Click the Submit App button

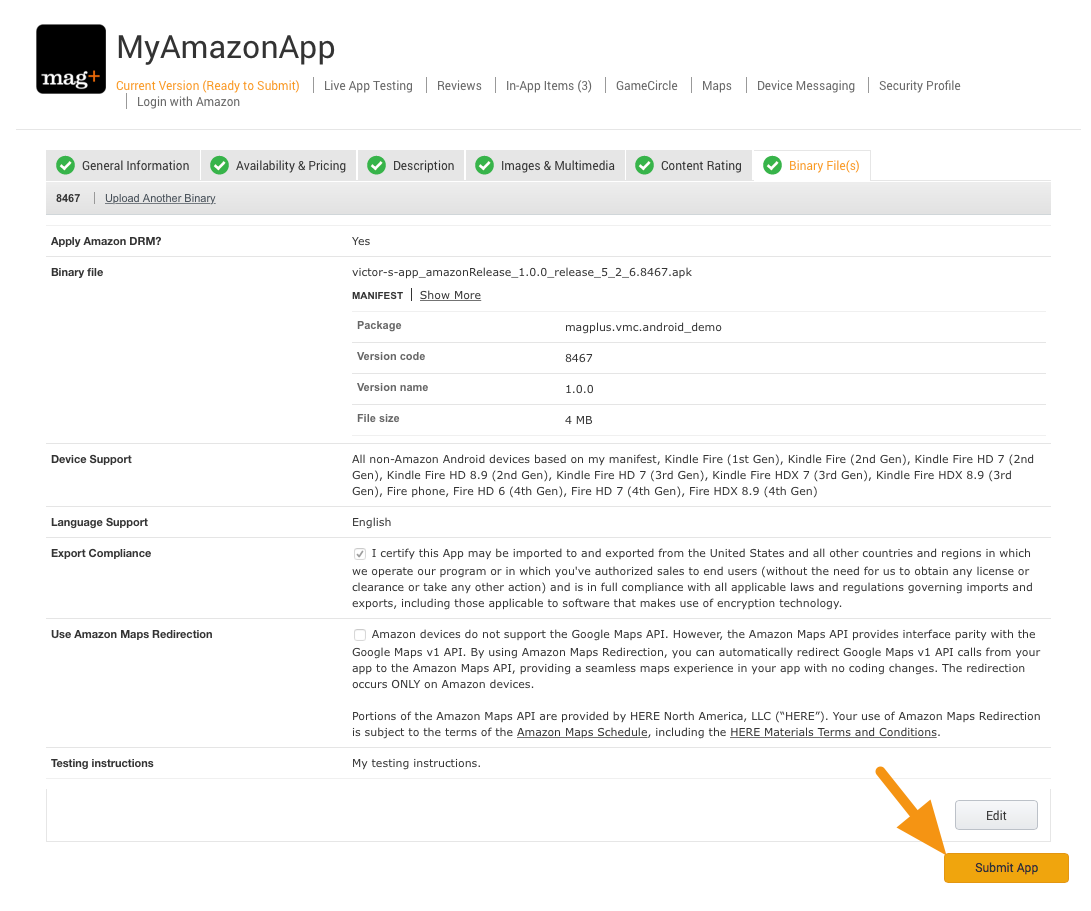click(x=1006, y=868)
